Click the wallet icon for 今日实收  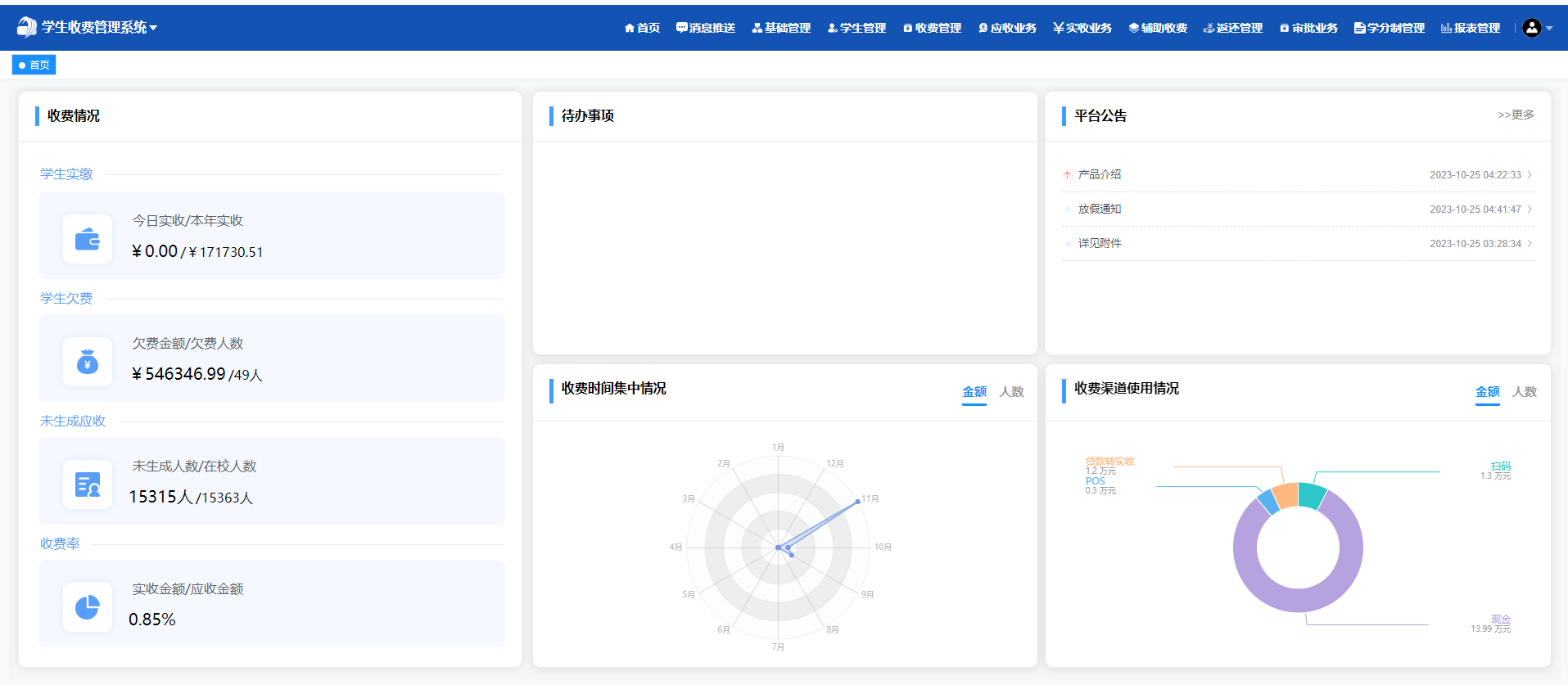coord(88,239)
